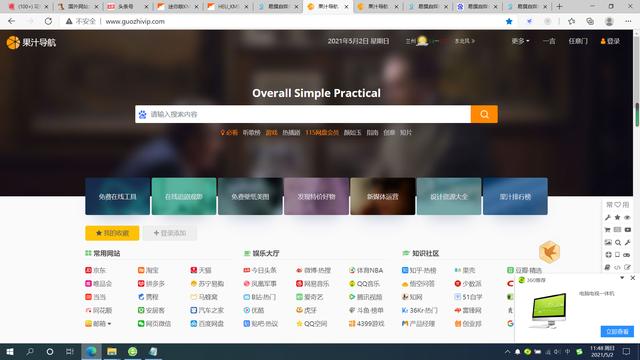Click the Edge browser taskbar icon

click(91, 351)
